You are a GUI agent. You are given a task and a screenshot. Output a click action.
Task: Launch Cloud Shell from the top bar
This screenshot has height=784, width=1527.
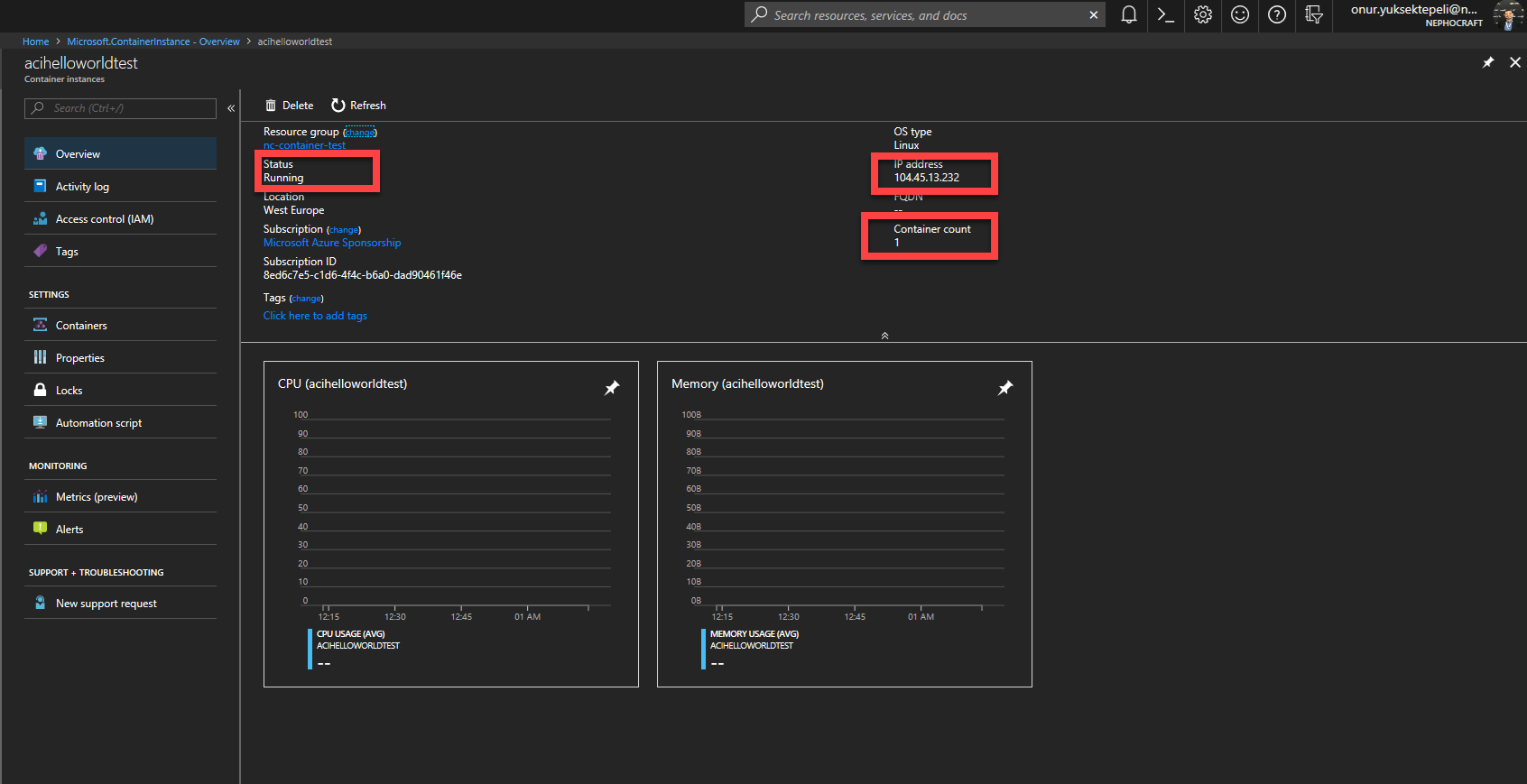[x=1166, y=14]
